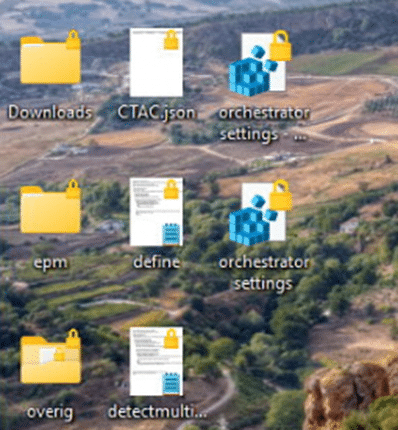Select the truncated orchestrator settings registry icon

[x=260, y=63]
